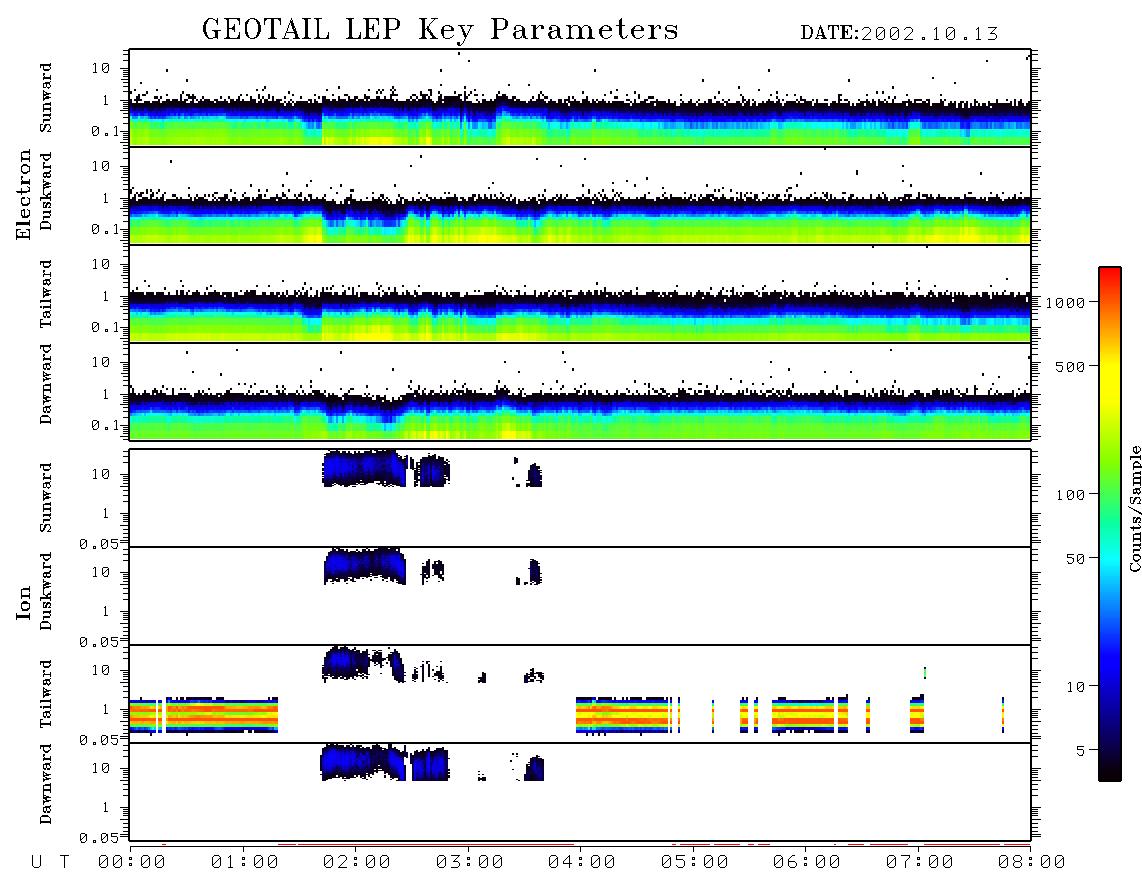Click the 50 tick on the colorbar
Screen dimensions: 1142x880
(x=1075, y=559)
